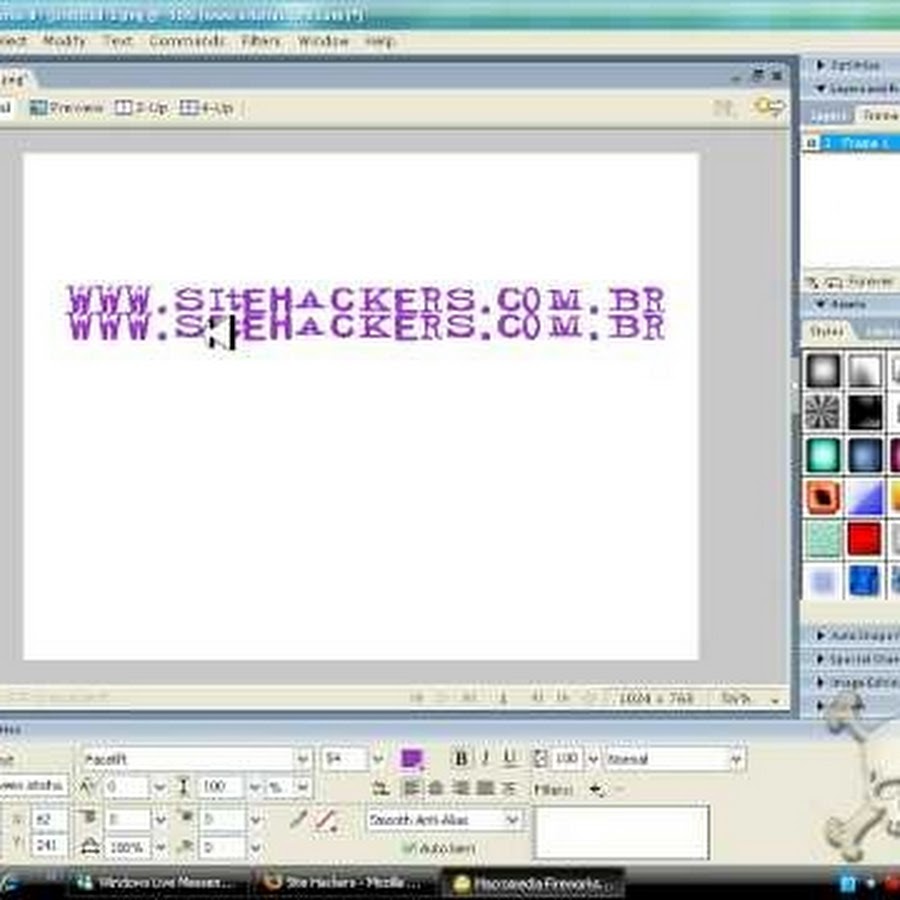Click the font size value field
The image size is (900, 900).
point(345,759)
